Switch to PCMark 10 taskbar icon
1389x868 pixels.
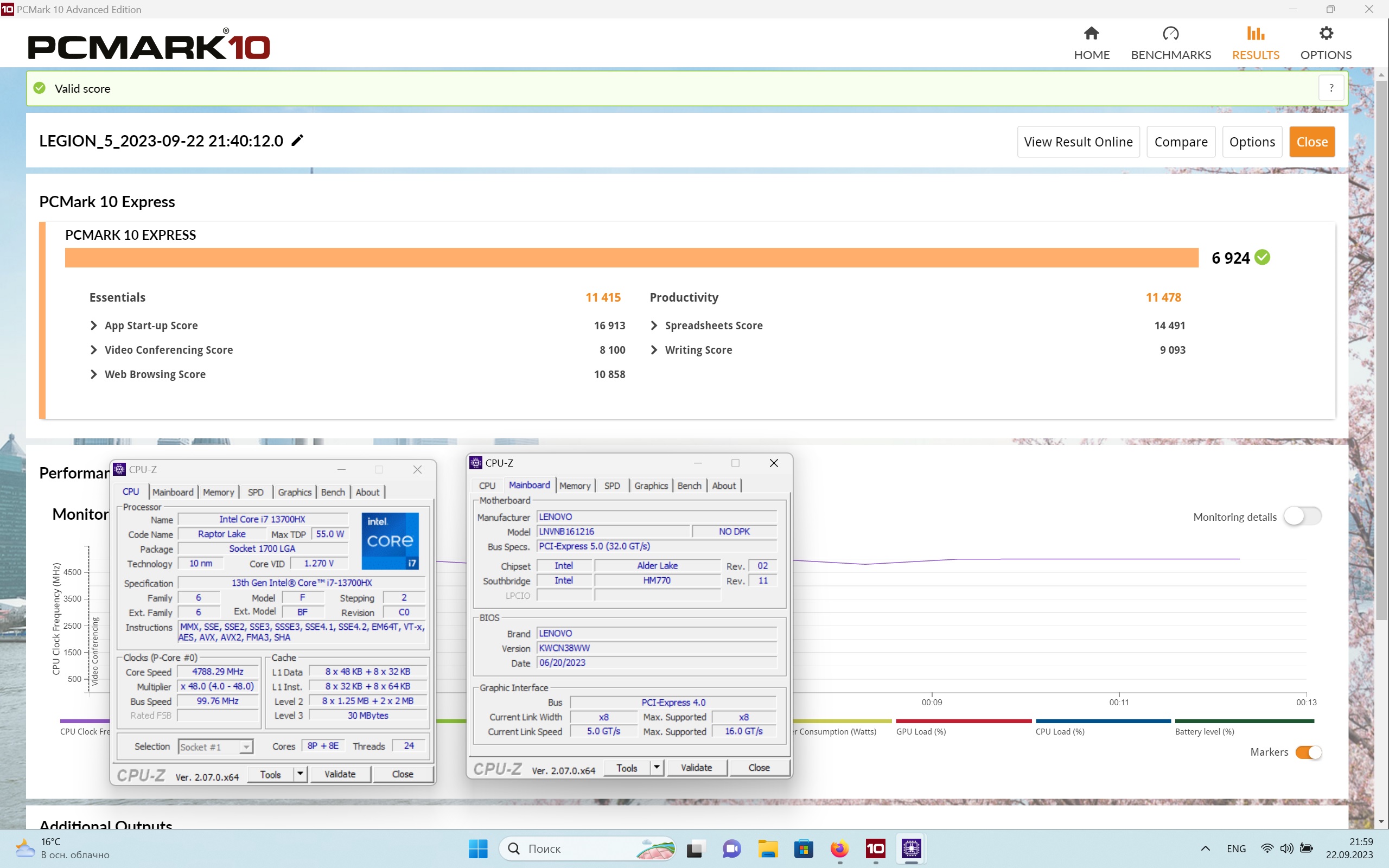(875, 848)
